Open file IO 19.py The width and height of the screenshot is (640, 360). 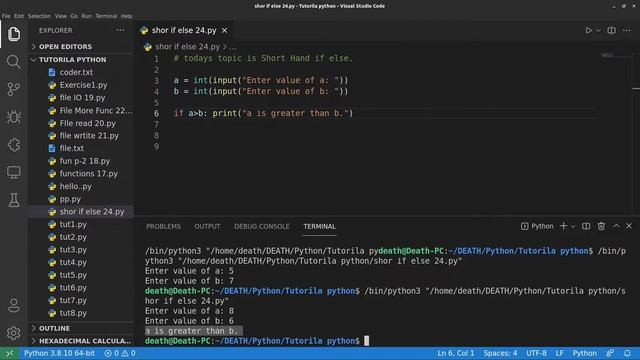81,98
